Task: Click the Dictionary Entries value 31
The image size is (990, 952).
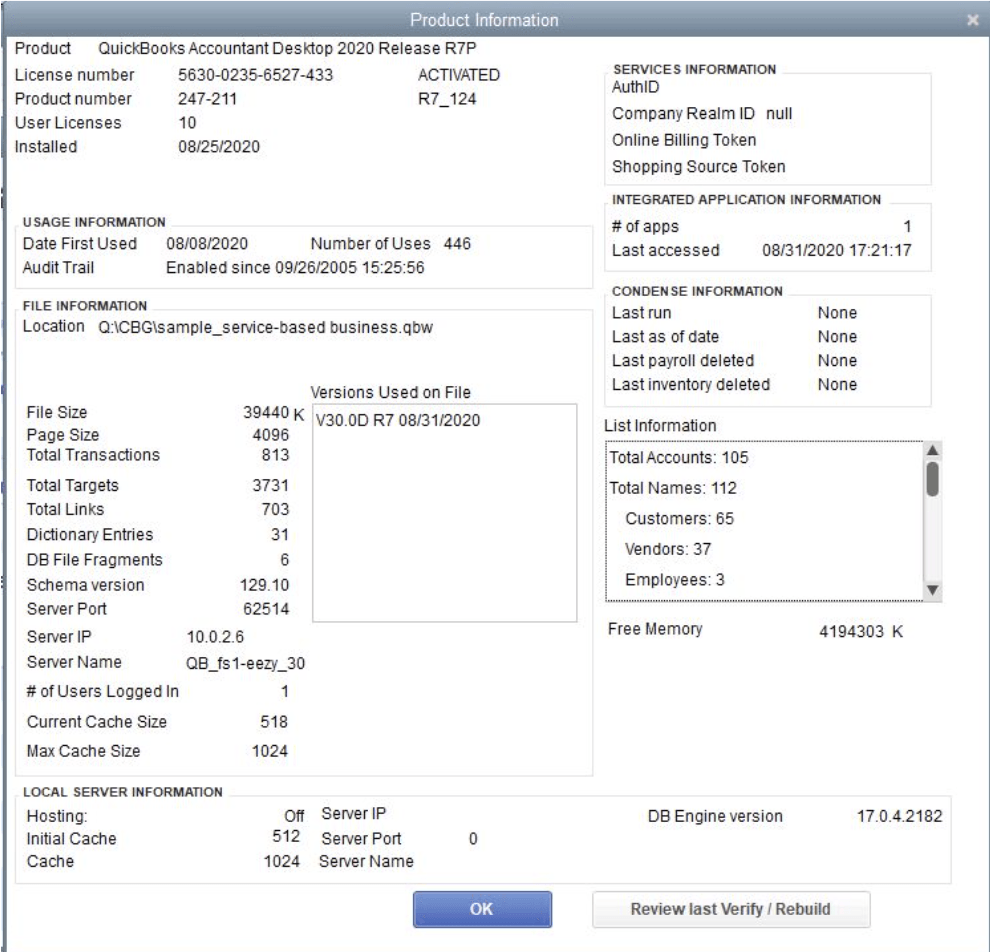Action: (280, 535)
